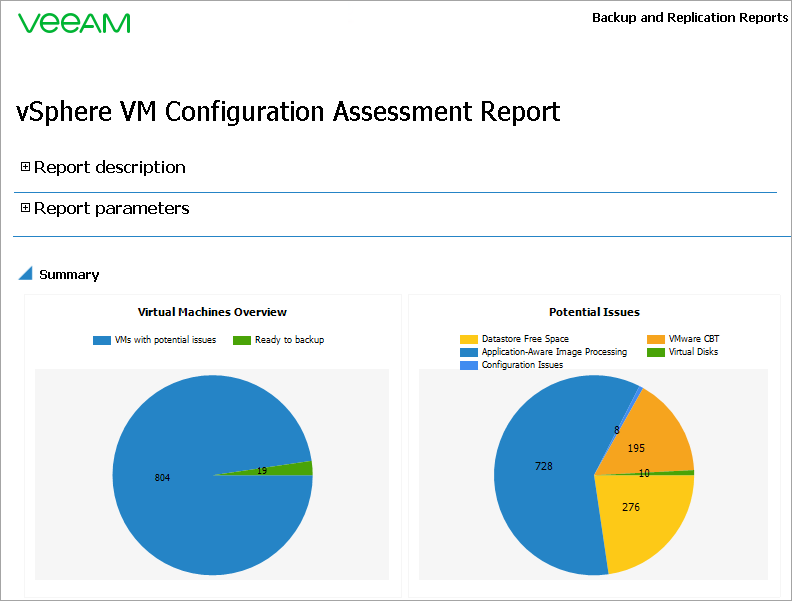Click the Summary section label
This screenshot has width=792, height=601.
click(x=69, y=275)
